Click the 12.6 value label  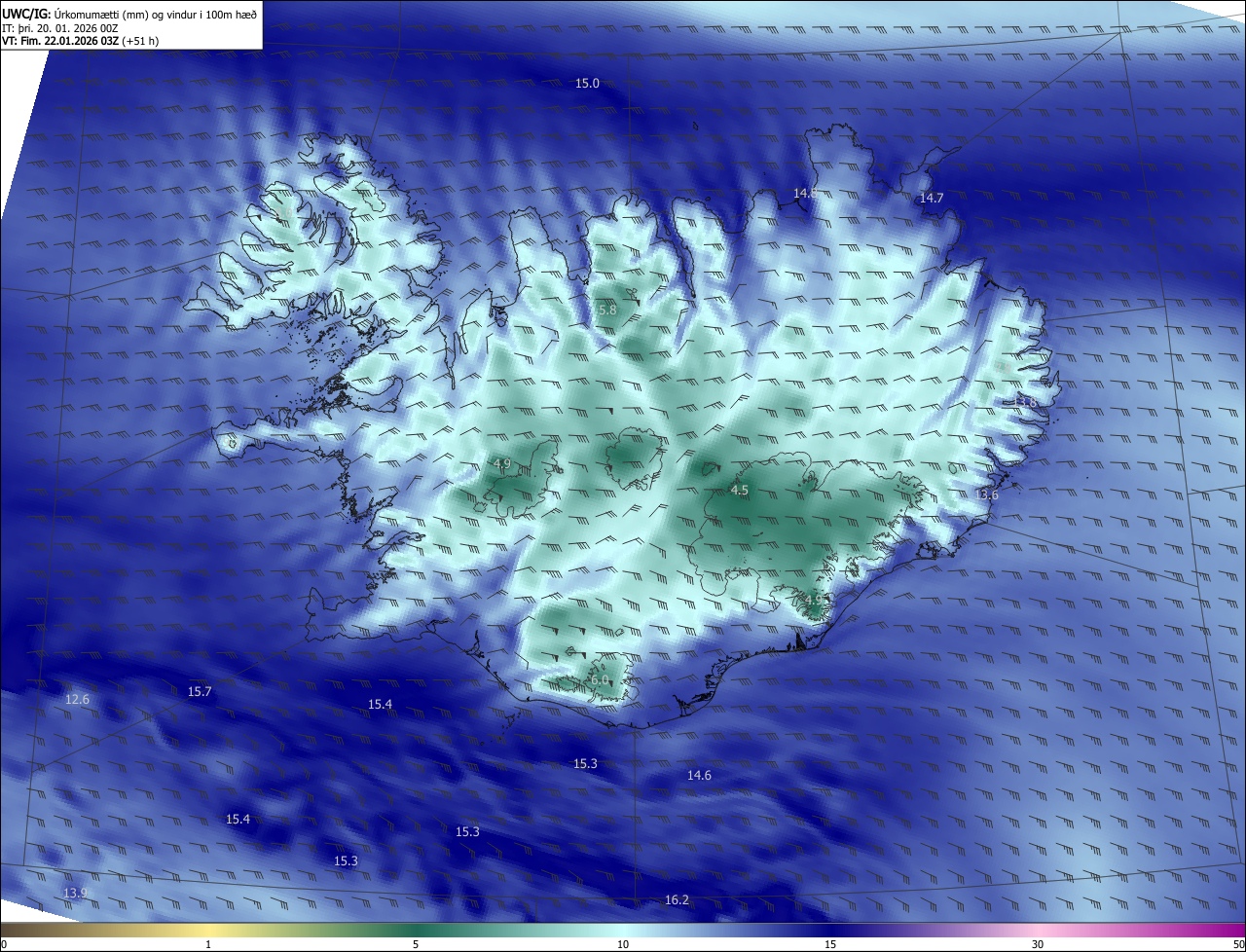pos(77,700)
